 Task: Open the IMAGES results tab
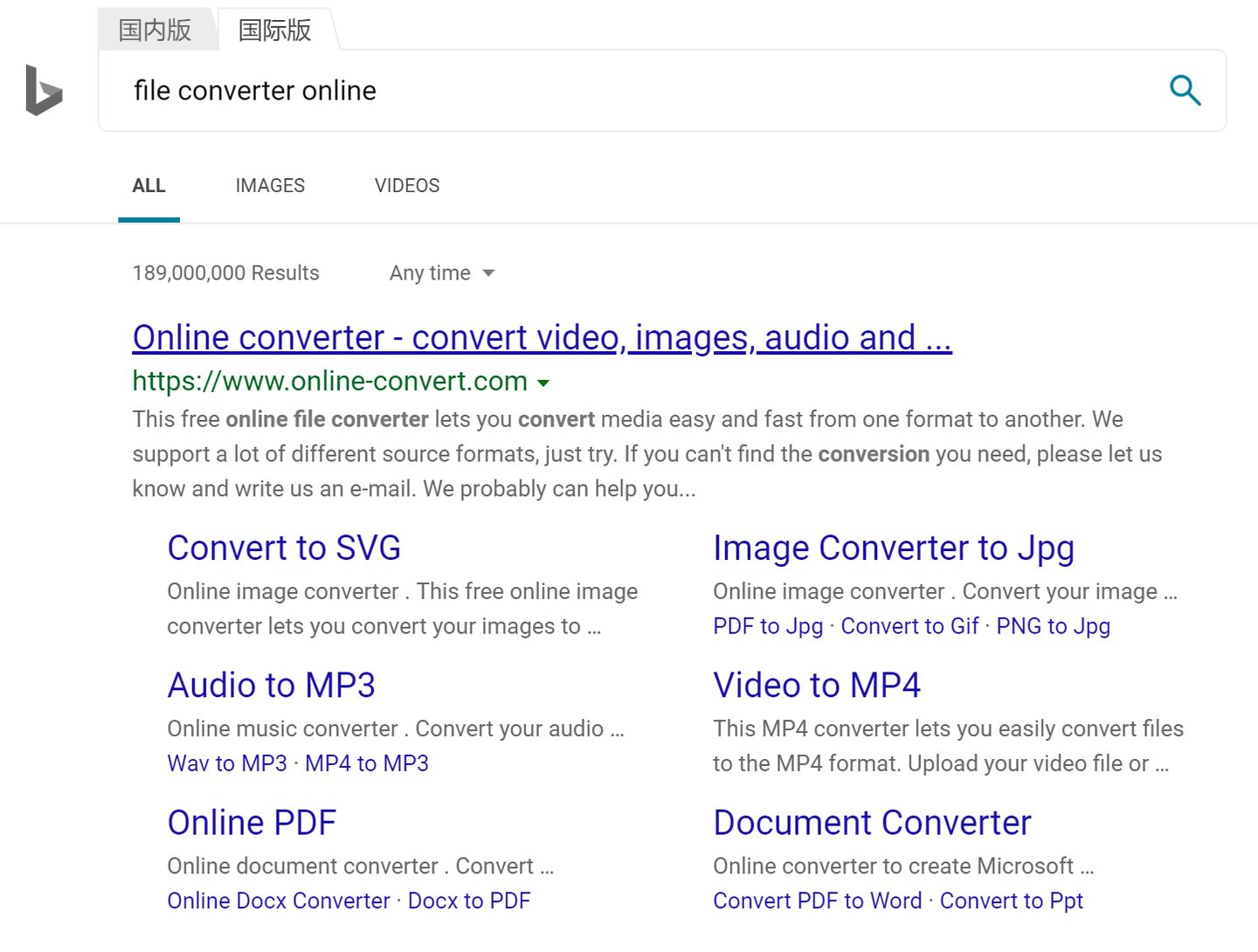tap(270, 185)
